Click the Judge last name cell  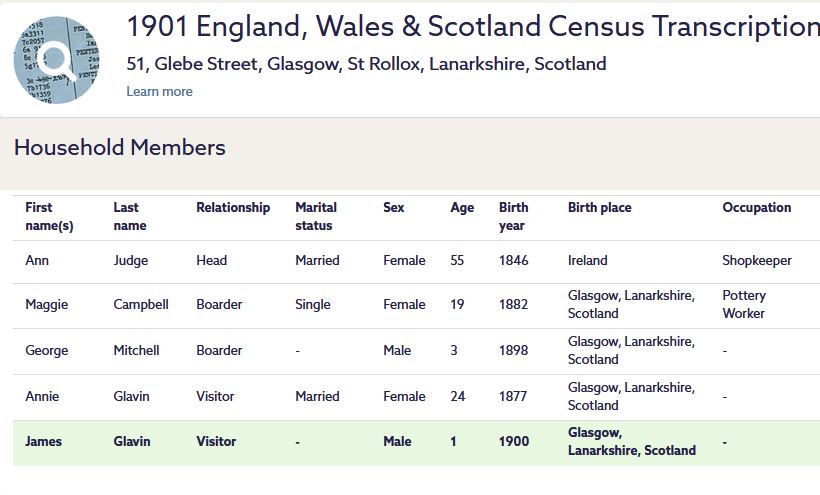130,261
